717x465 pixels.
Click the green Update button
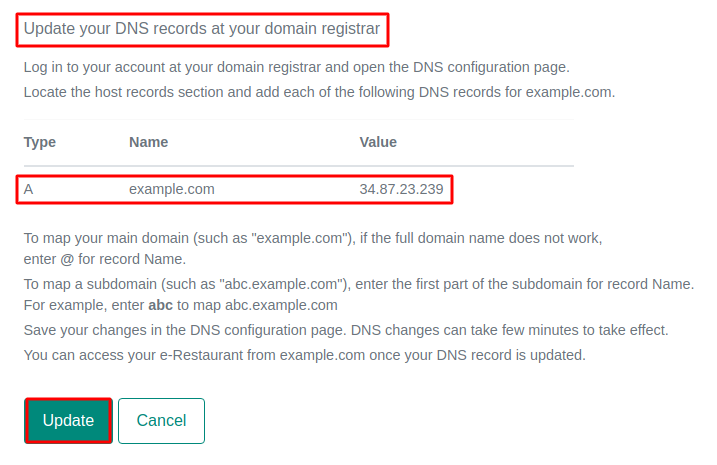tap(68, 421)
